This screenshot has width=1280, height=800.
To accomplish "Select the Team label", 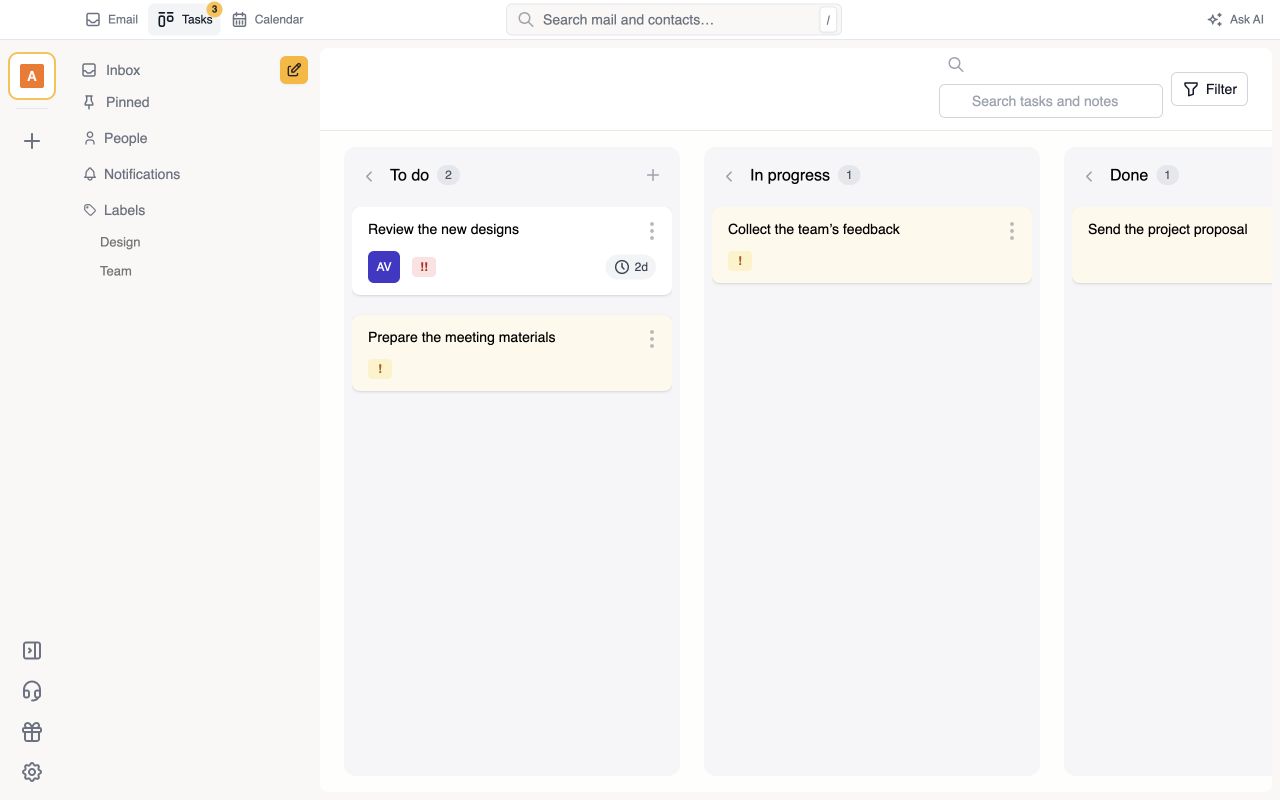I will [x=116, y=271].
